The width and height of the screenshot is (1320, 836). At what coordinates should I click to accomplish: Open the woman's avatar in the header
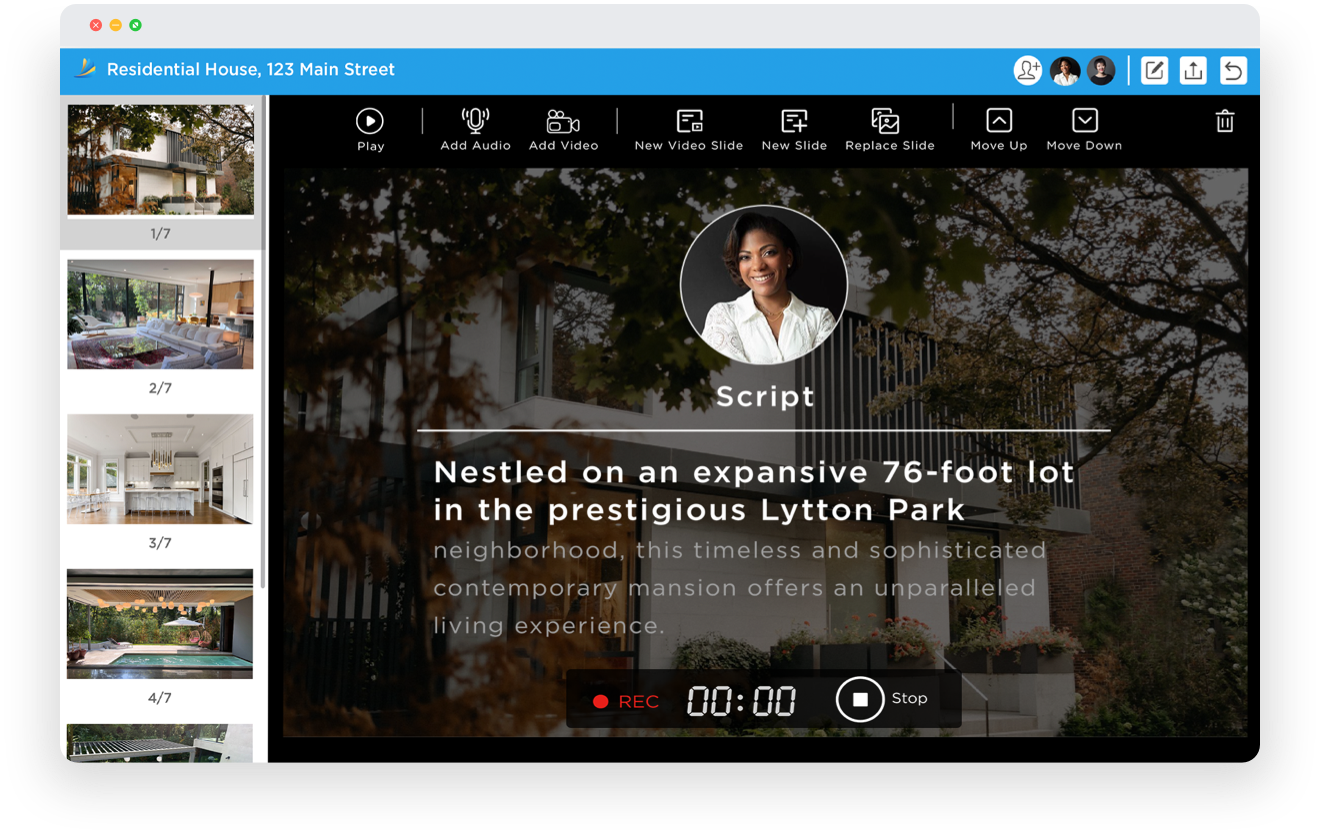point(1065,70)
